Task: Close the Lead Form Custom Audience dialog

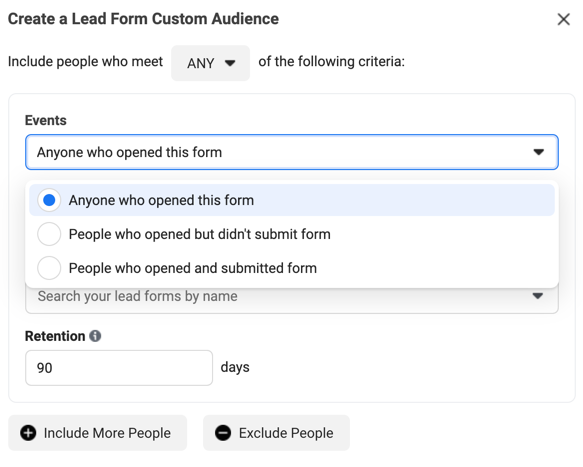Action: (564, 19)
